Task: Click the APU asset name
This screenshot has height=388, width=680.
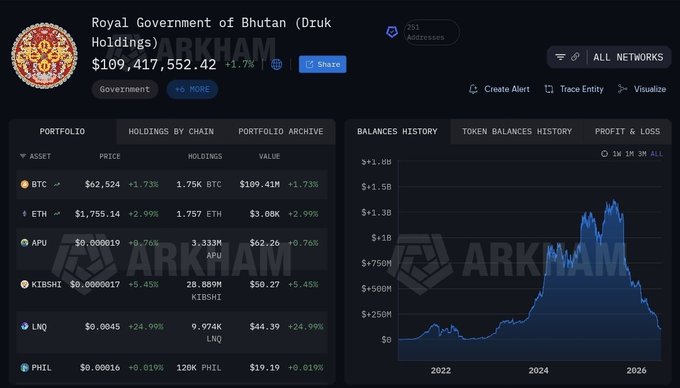Action: [x=39, y=243]
